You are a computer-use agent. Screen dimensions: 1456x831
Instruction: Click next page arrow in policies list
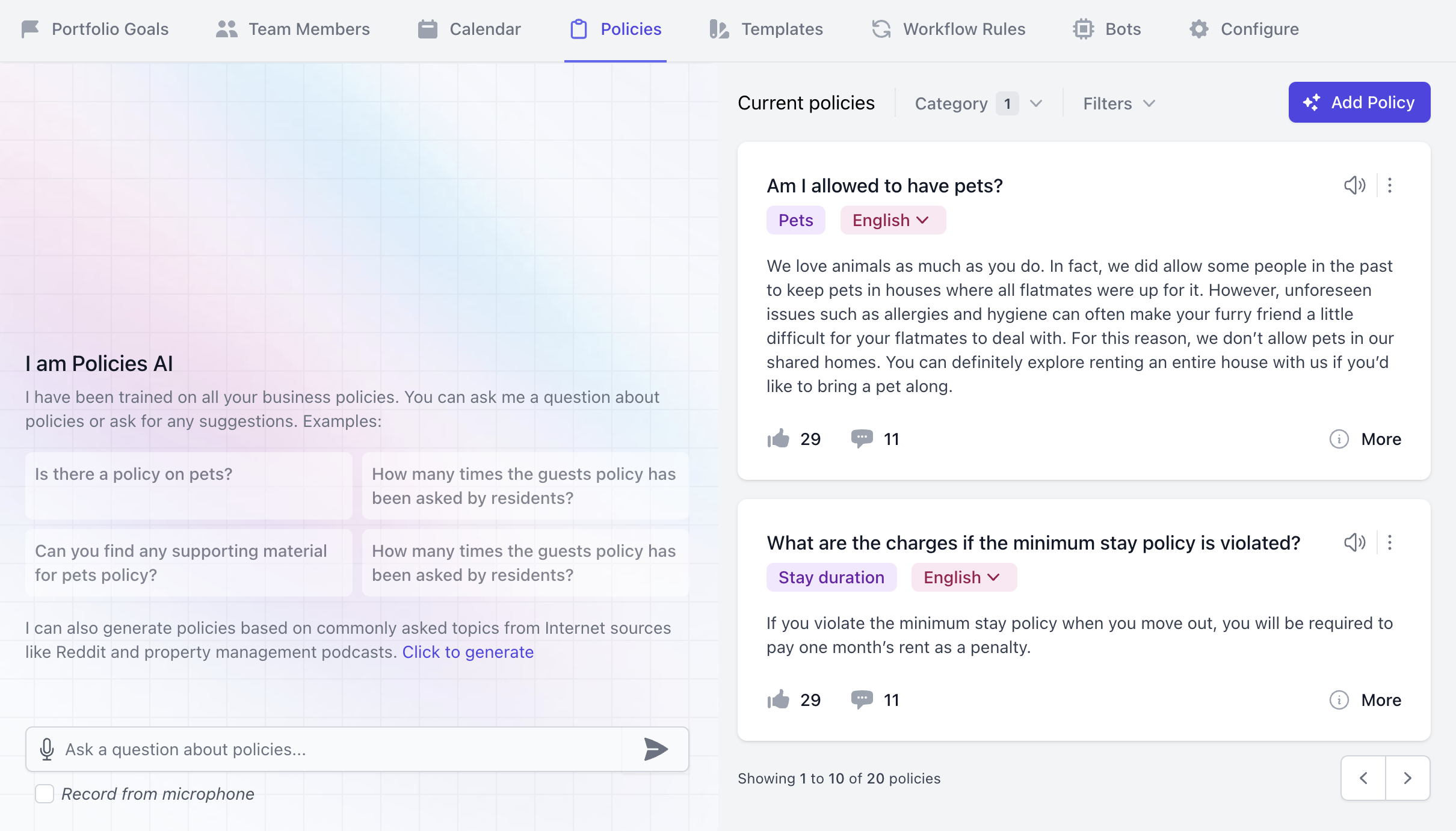click(1408, 778)
